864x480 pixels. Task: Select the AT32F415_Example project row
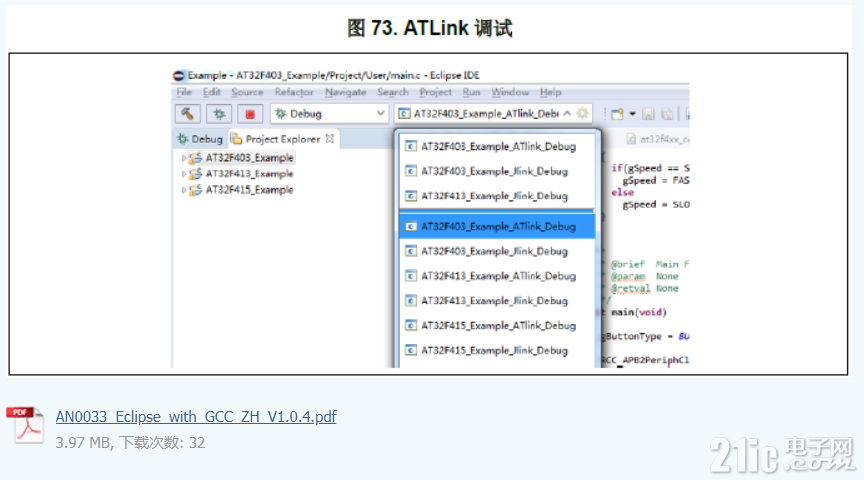239,190
